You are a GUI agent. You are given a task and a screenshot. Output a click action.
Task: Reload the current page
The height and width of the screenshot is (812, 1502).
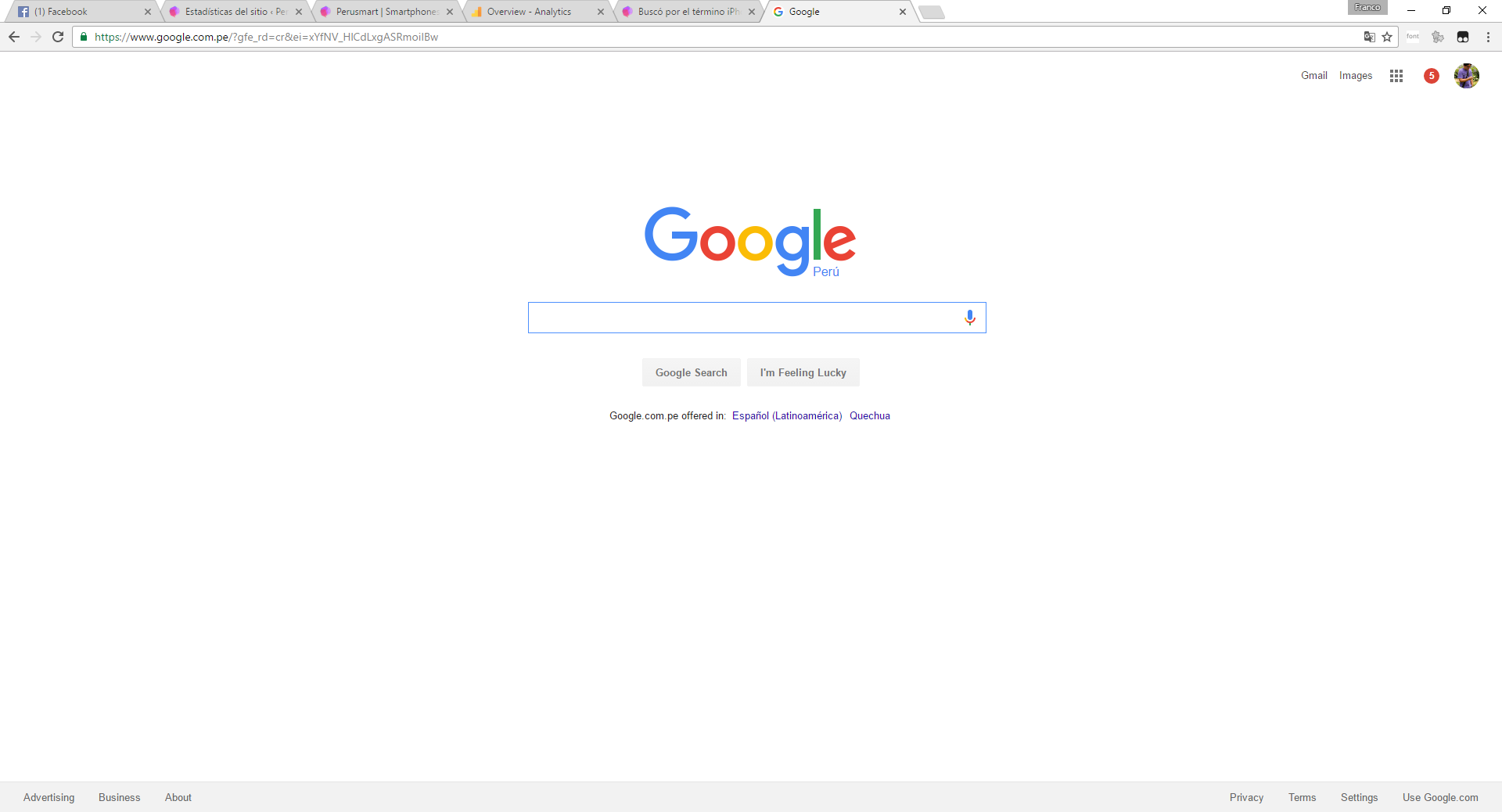[x=58, y=37]
